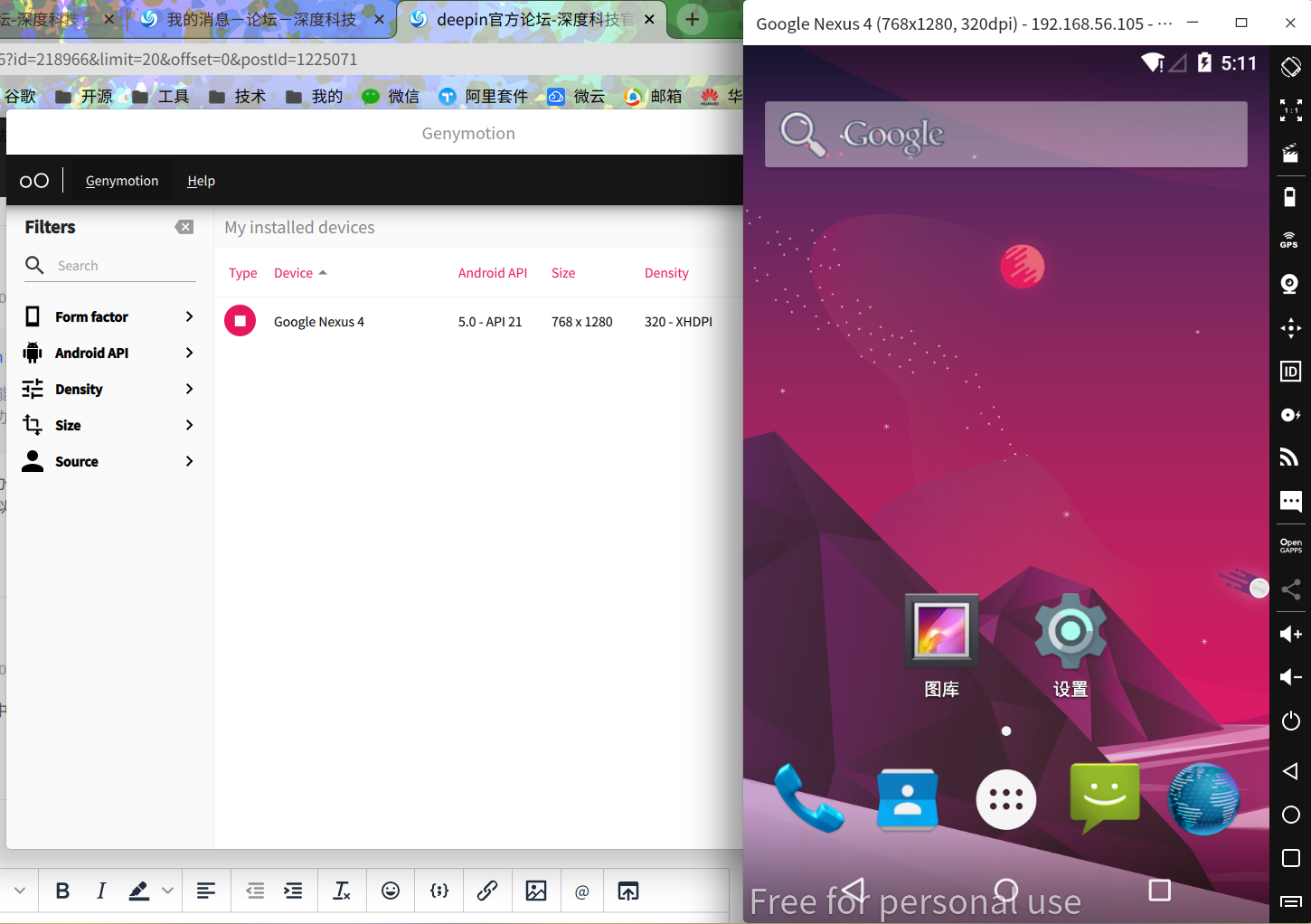Lower volume with the volume down icon
The height and width of the screenshot is (924, 1311).
(1290, 677)
